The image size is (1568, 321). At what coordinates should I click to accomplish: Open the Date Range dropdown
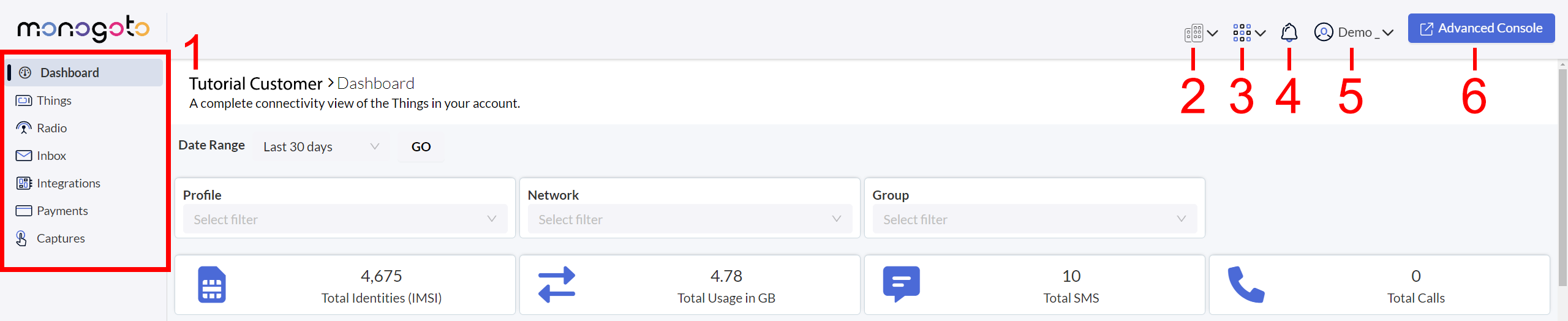tap(321, 146)
